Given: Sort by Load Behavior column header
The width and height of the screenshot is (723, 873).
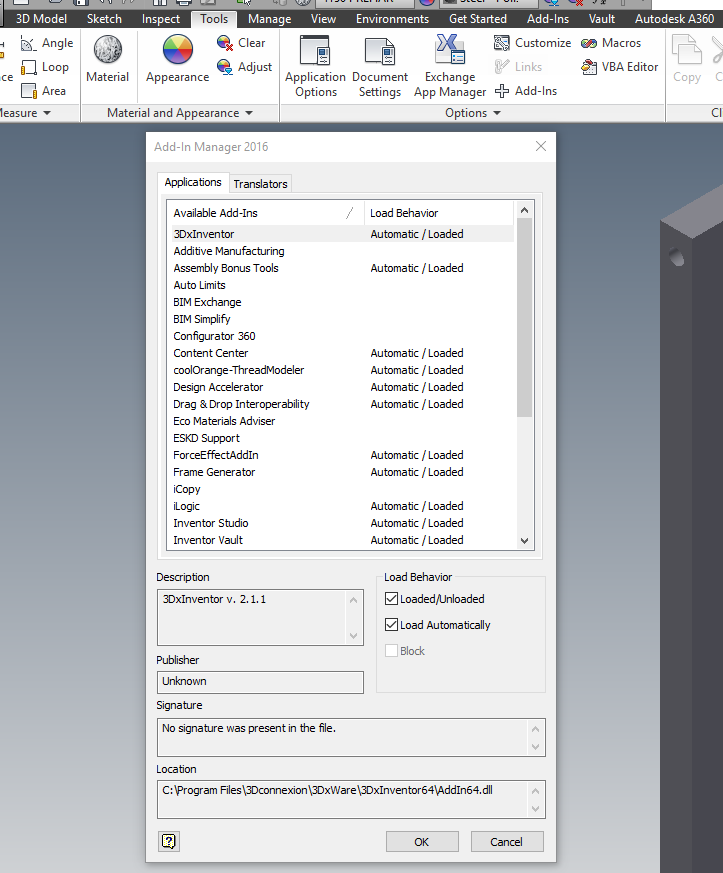Looking at the screenshot, I should 439,213.
